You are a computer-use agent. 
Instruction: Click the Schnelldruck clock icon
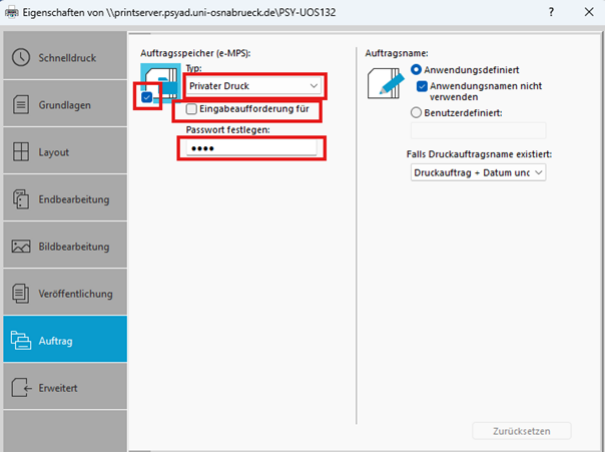20,57
